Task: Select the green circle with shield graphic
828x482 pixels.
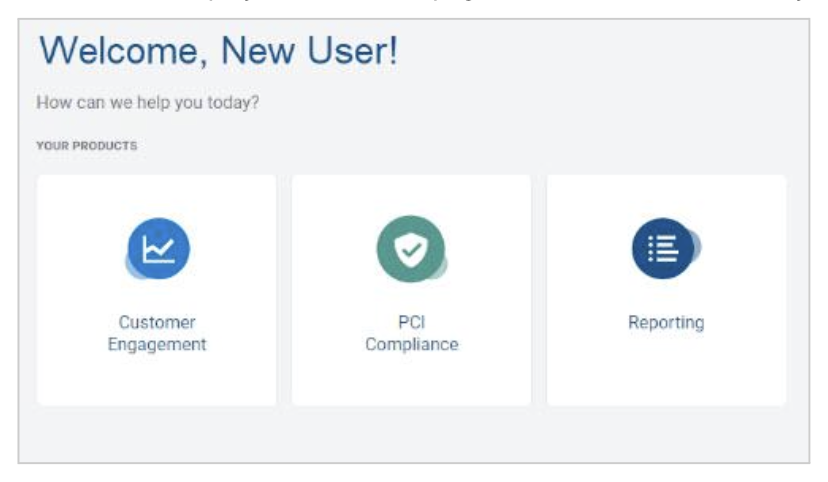Action: tap(410, 248)
